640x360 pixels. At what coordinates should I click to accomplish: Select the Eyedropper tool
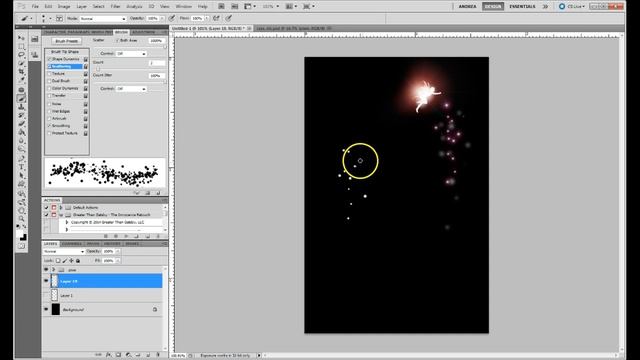(21, 80)
